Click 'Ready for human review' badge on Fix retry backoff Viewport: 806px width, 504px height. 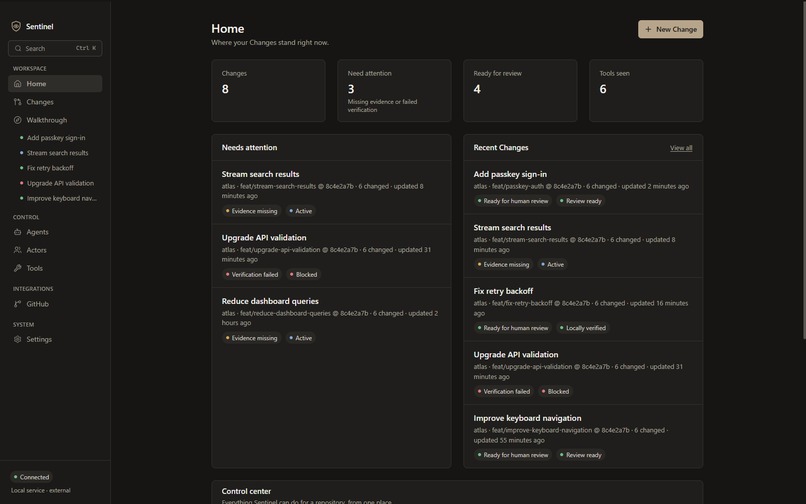(513, 328)
